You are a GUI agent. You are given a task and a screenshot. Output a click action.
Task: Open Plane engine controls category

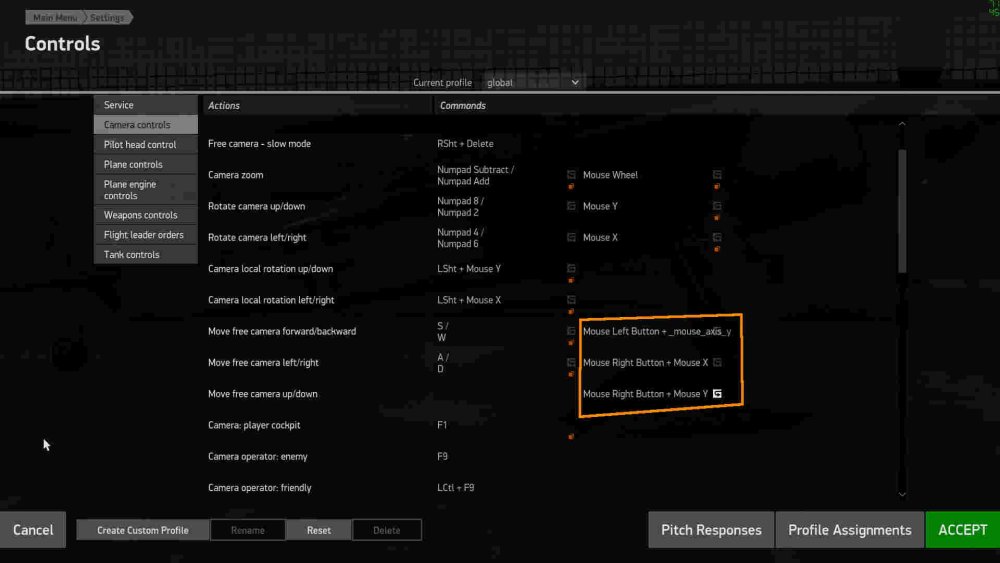point(145,189)
